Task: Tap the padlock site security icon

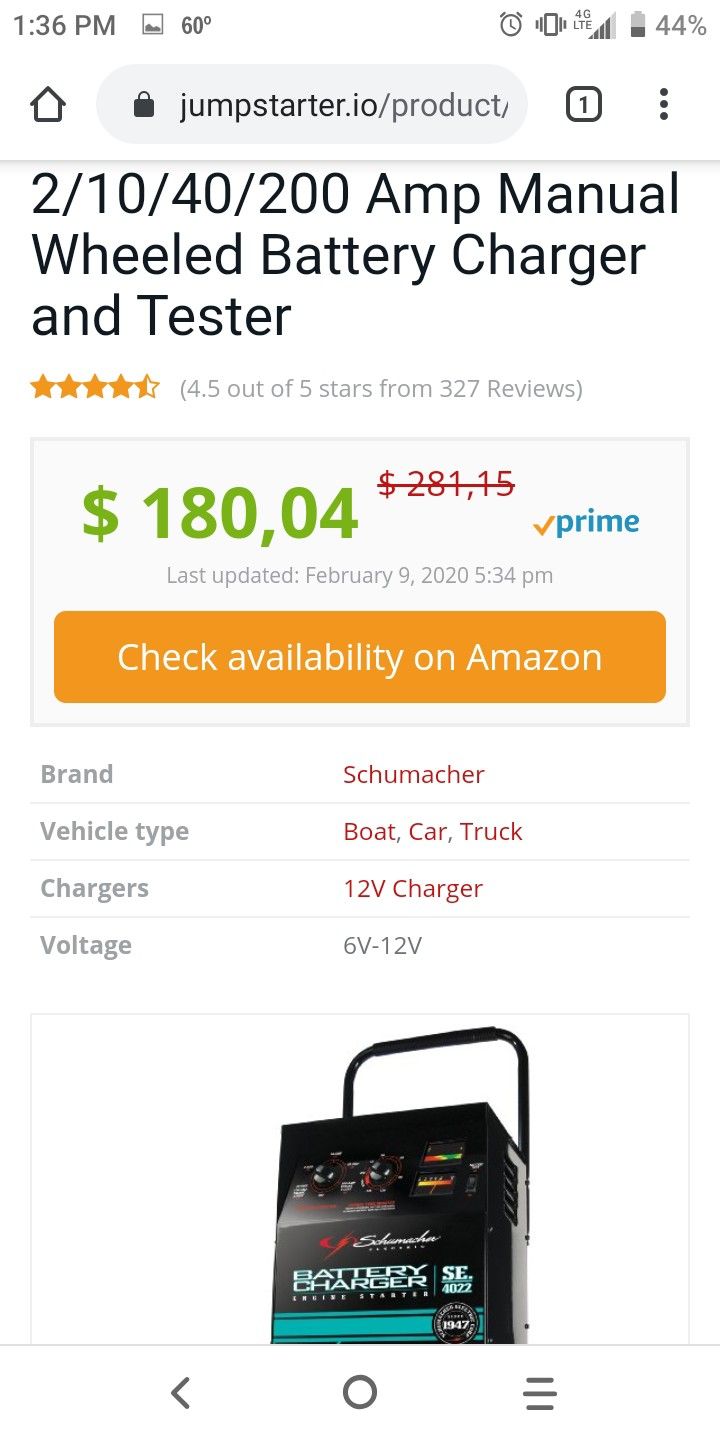Action: click(144, 105)
